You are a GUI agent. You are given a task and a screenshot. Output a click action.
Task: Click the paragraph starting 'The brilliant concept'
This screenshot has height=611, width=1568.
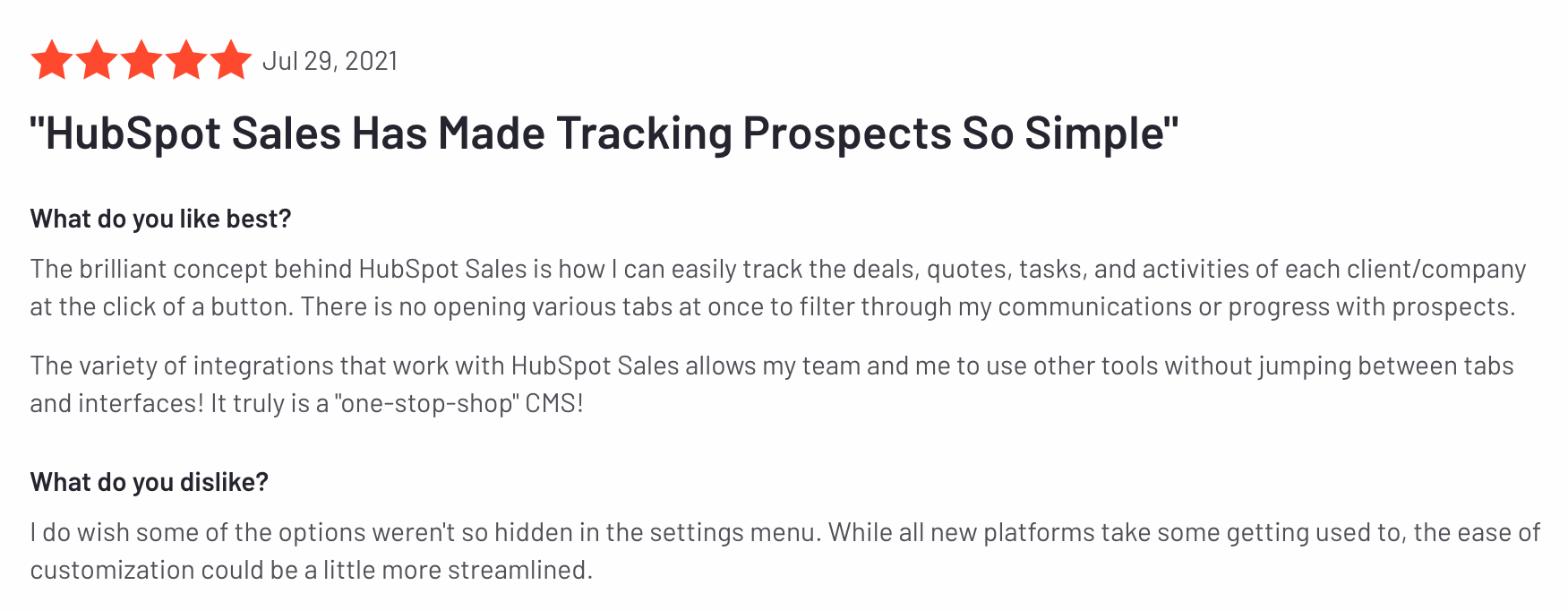[778, 288]
